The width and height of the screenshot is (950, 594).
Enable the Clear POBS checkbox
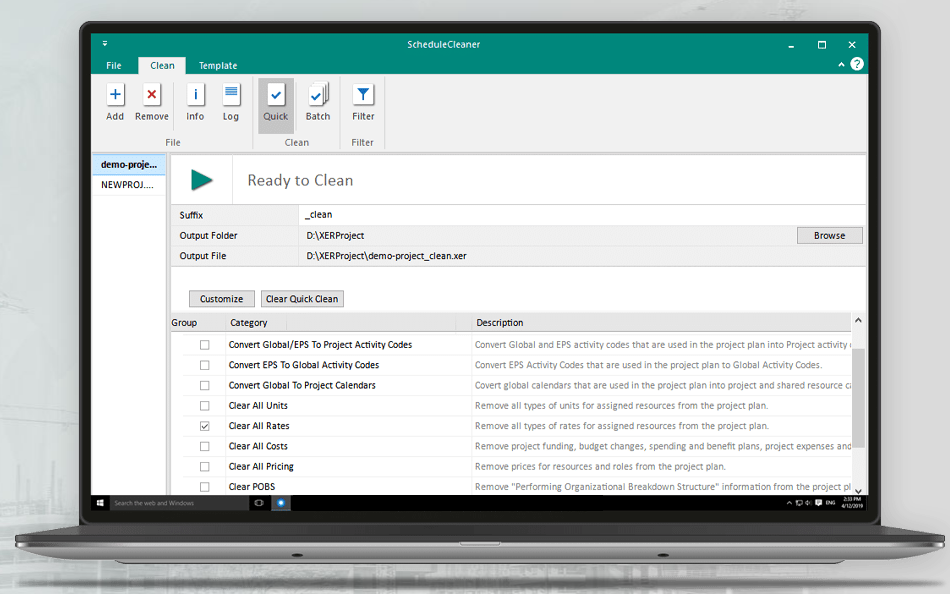[205, 487]
